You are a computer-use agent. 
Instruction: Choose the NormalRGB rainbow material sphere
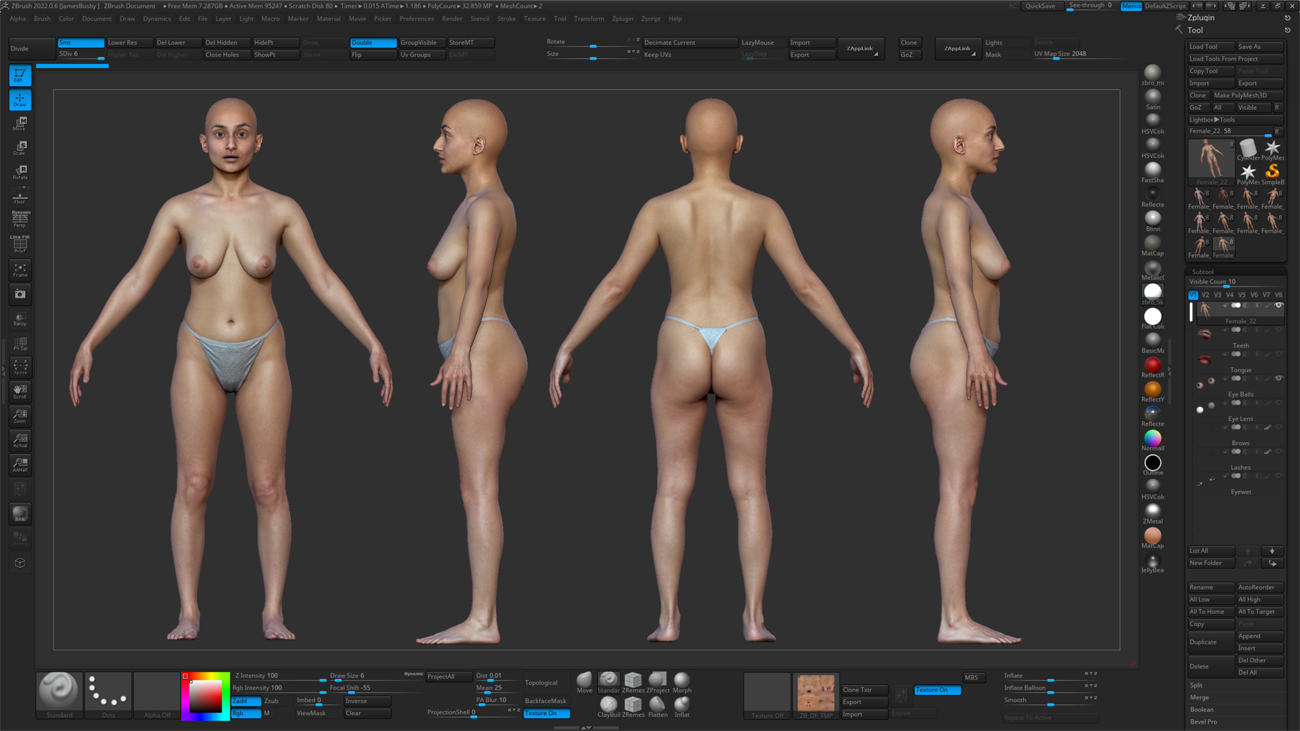1153,440
